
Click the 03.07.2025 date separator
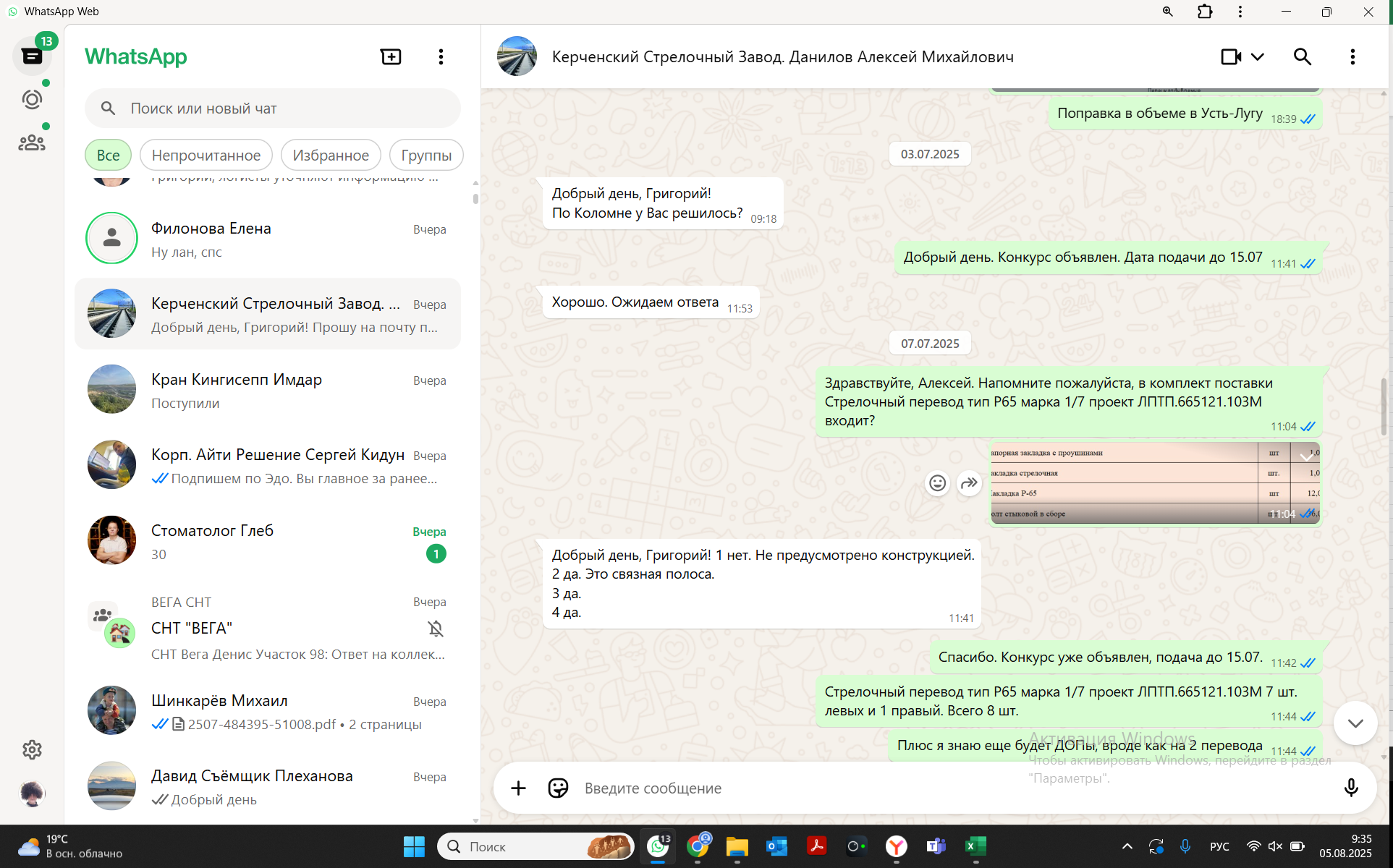click(x=930, y=154)
